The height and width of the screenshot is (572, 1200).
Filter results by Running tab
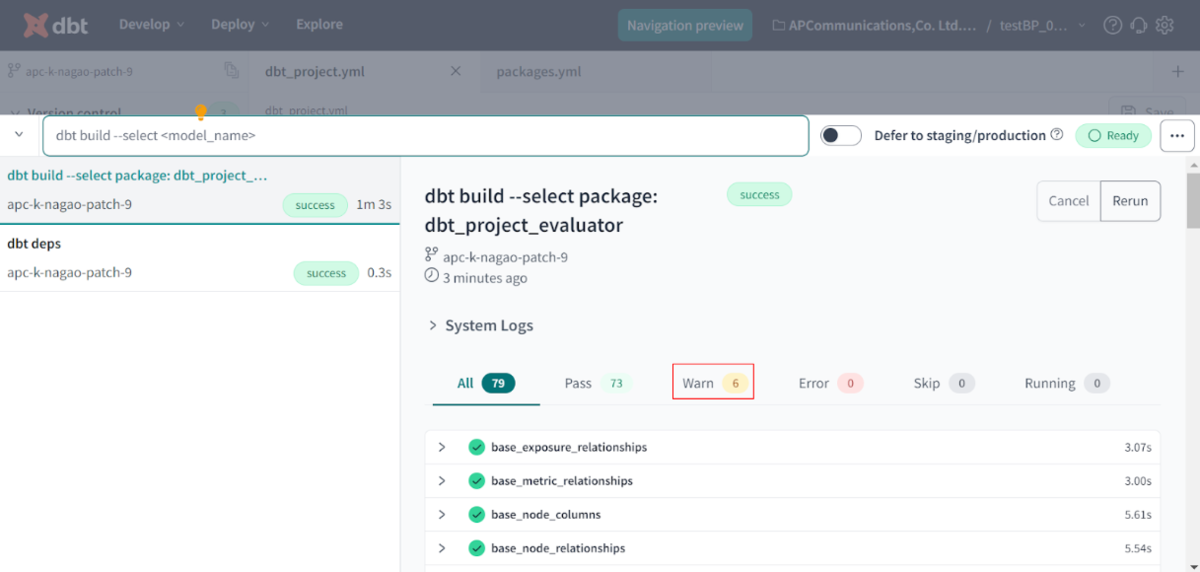click(x=1067, y=383)
